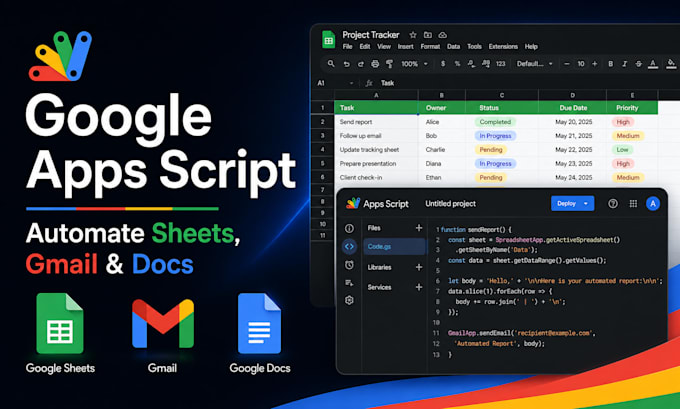Screen dimensions: 680x409
Task: Redo the action in Sheets toolbar
Action: (x=360, y=64)
